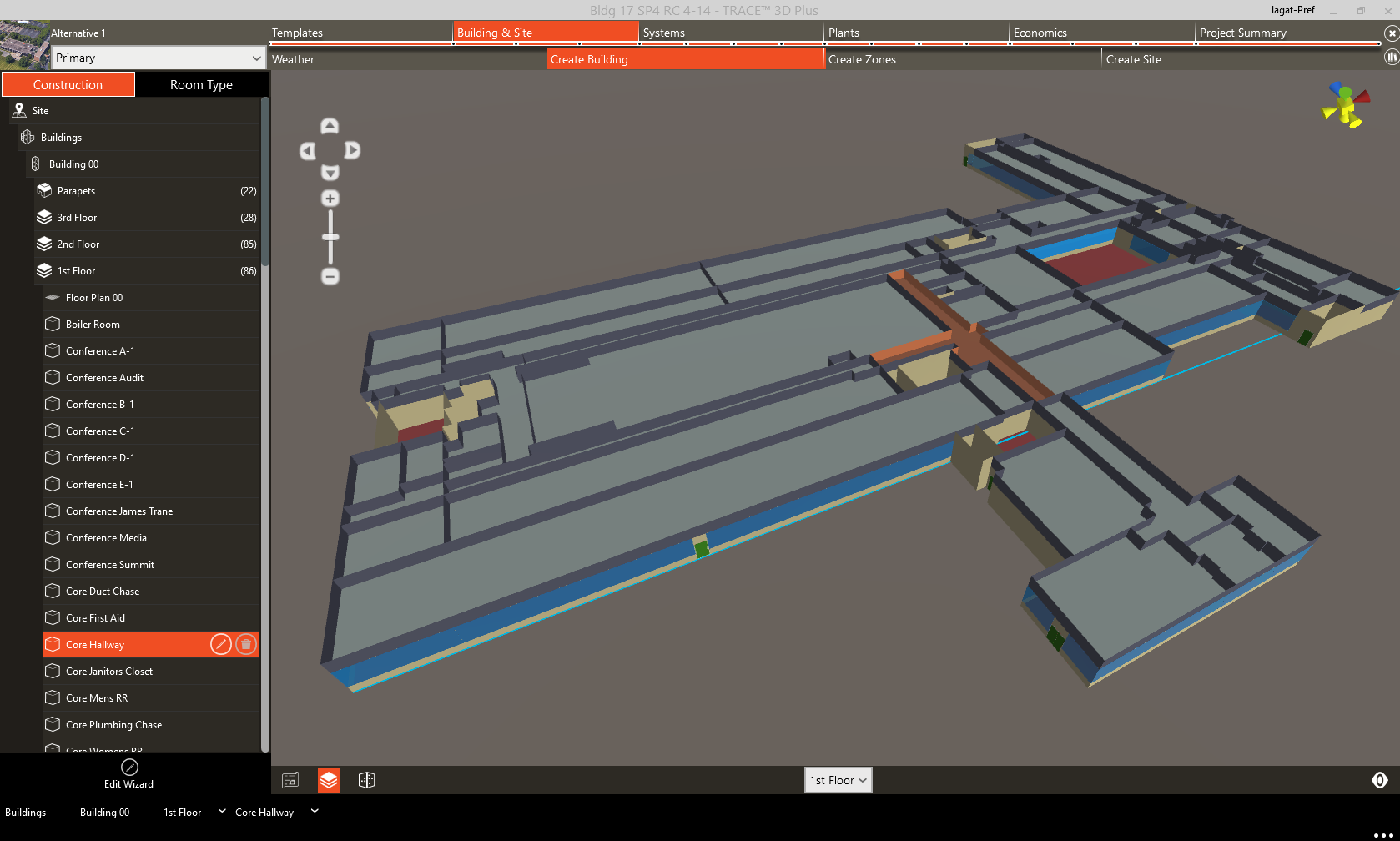Screen dimensions: 1400x841
Task: Expand the Core Hallway breadcrumb chevron
Action: click(x=315, y=812)
